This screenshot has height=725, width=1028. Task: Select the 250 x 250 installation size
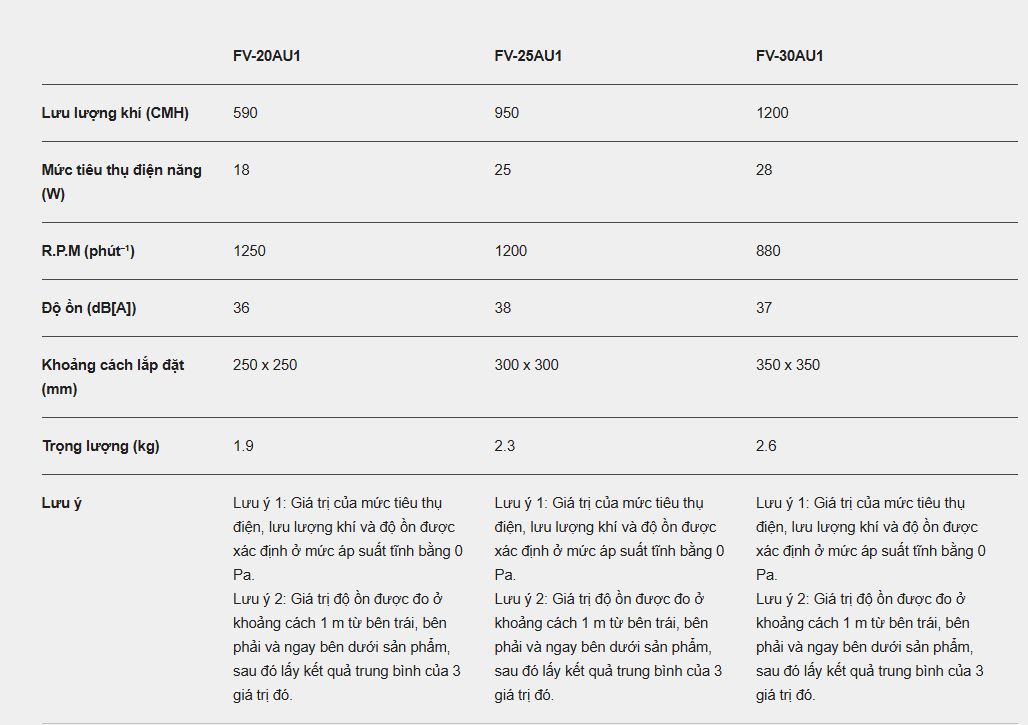tap(265, 365)
